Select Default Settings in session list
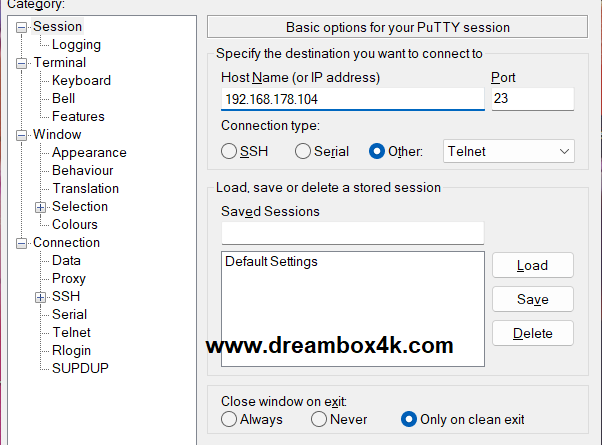The height and width of the screenshot is (445, 602). 271,261
